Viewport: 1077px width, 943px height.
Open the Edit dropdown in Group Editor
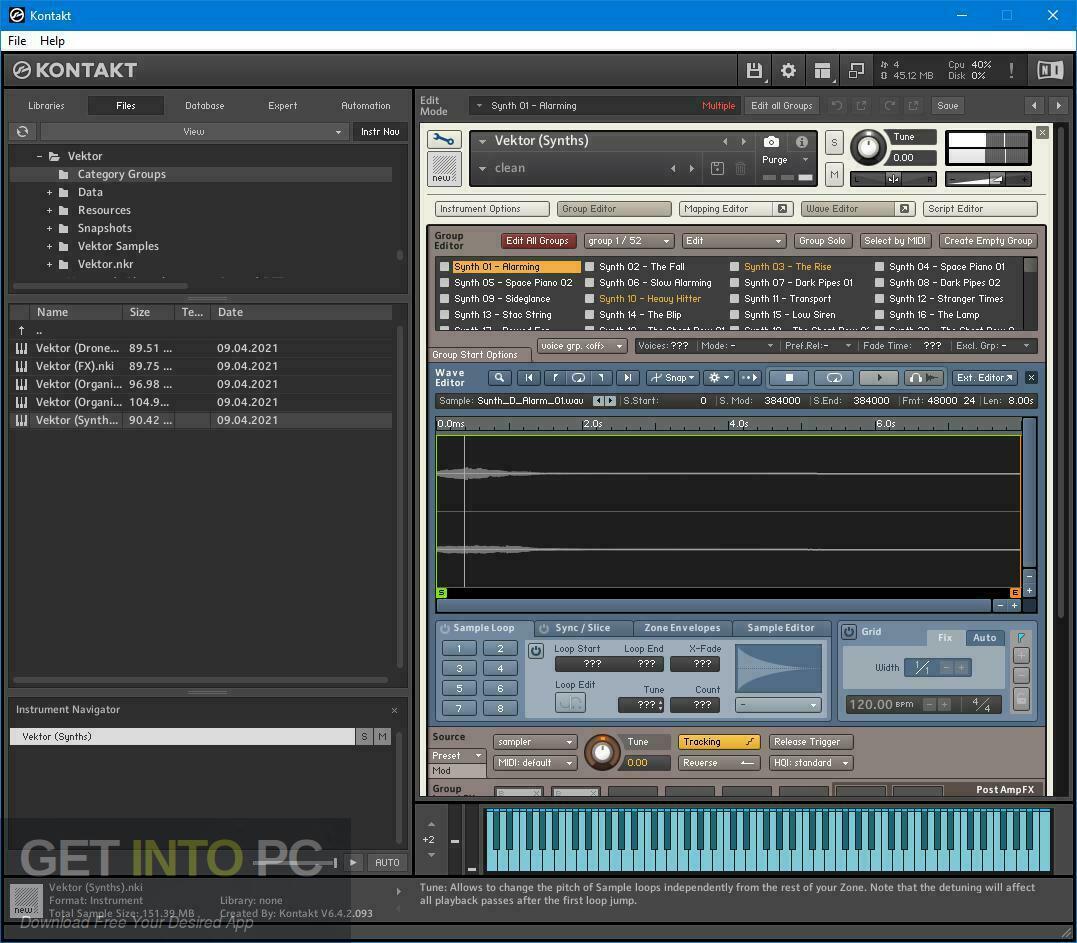[x=733, y=241]
